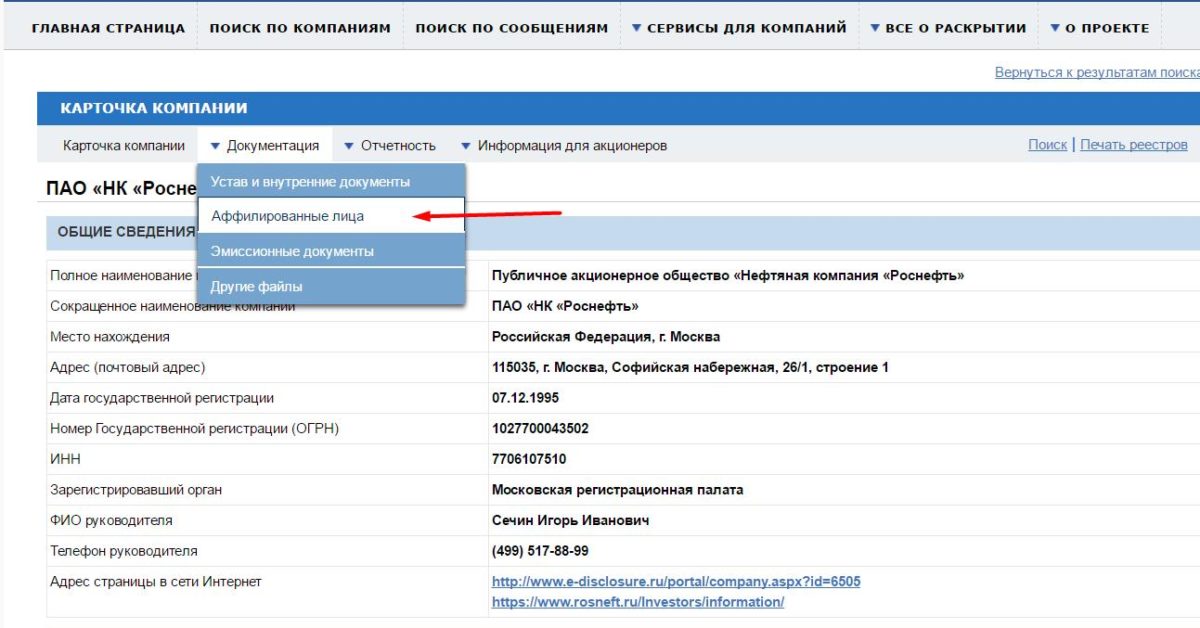Open the ГЛАВНАЯ СТРАНИЦА menu item

click(108, 28)
